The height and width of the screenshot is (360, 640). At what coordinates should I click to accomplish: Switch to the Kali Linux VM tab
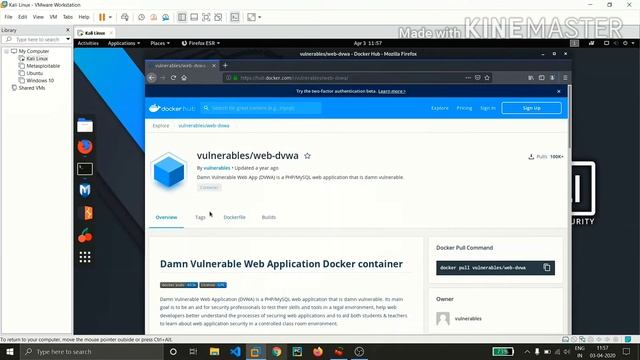coord(95,33)
